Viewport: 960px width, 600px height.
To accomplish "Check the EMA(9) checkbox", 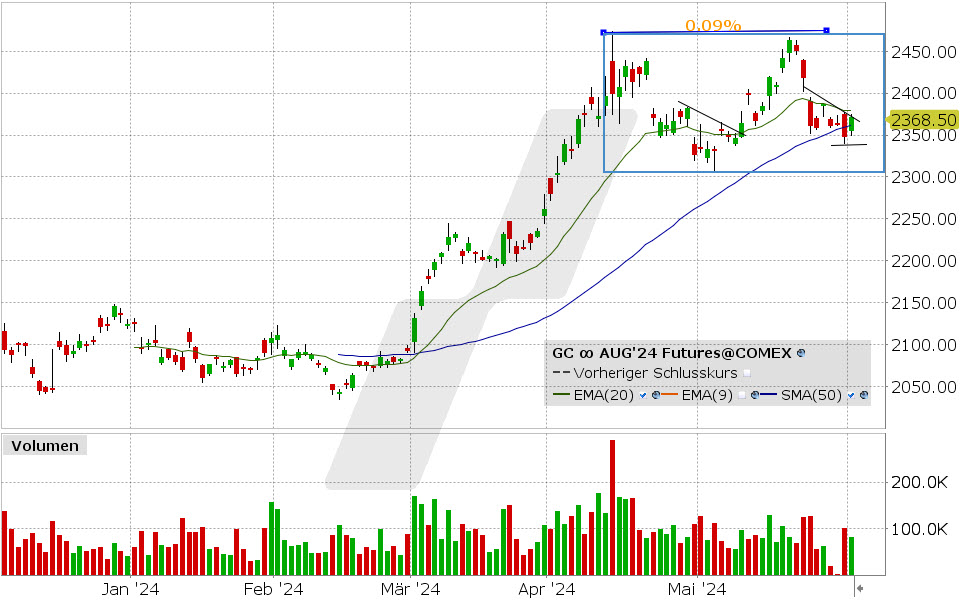I will [x=742, y=395].
